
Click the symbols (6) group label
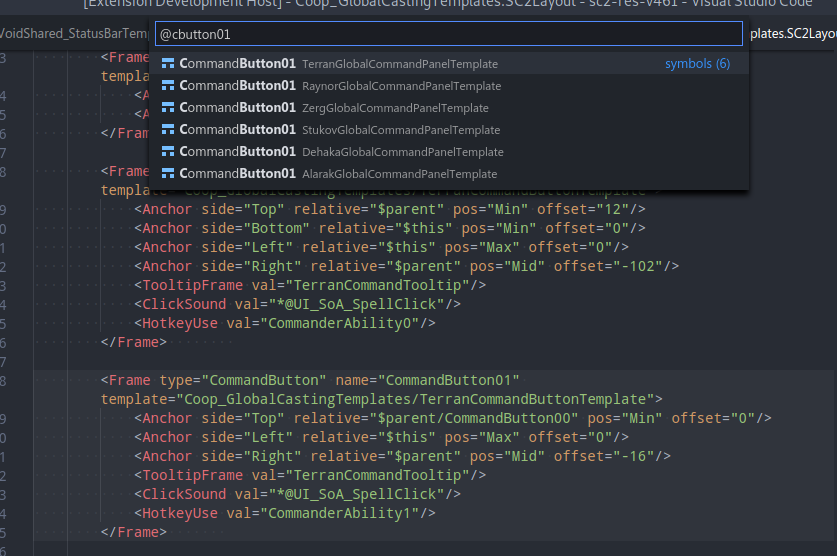click(697, 63)
